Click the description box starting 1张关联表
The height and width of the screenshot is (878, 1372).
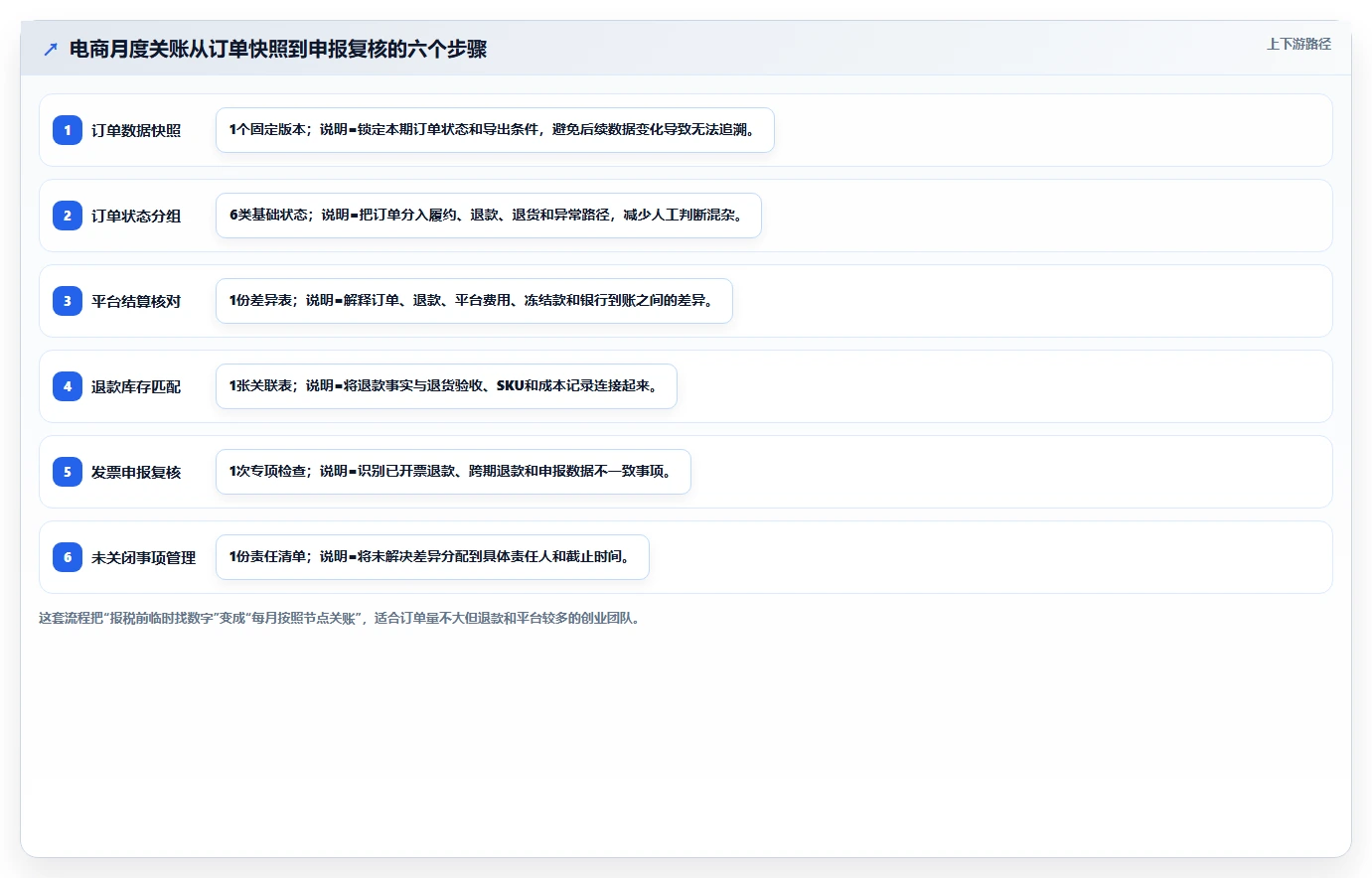[446, 386]
